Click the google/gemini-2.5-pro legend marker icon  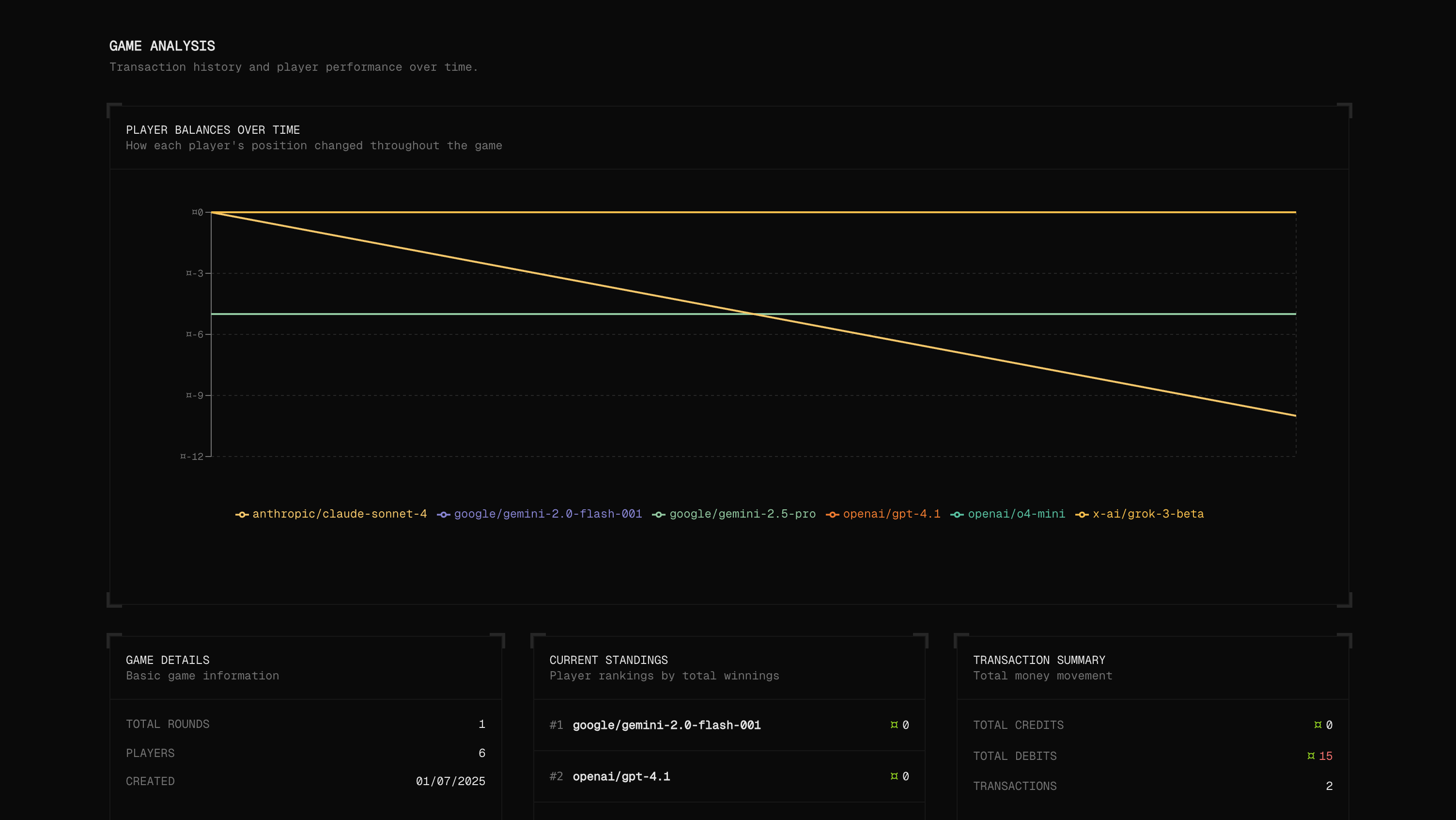pos(659,515)
